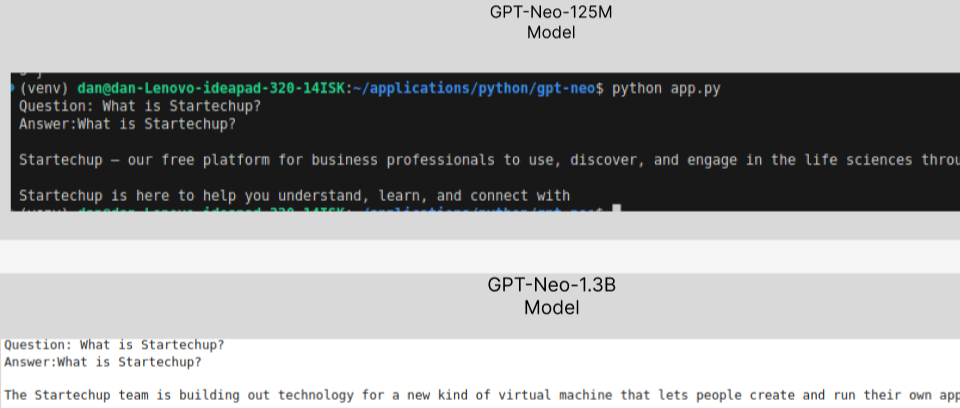The image size is (960, 408).
Task: Click the line starting "Startechup – our free platform"
Action: (x=489, y=160)
